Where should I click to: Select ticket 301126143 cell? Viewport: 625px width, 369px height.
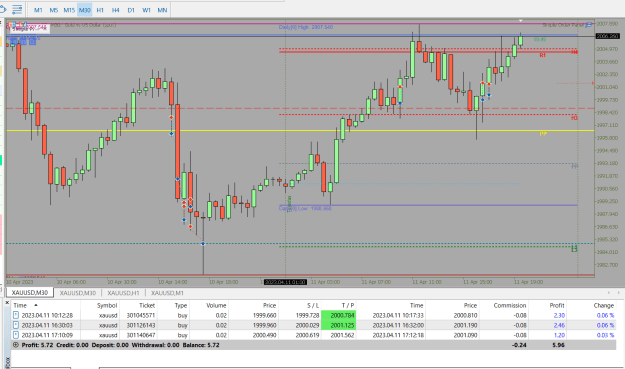pos(141,325)
